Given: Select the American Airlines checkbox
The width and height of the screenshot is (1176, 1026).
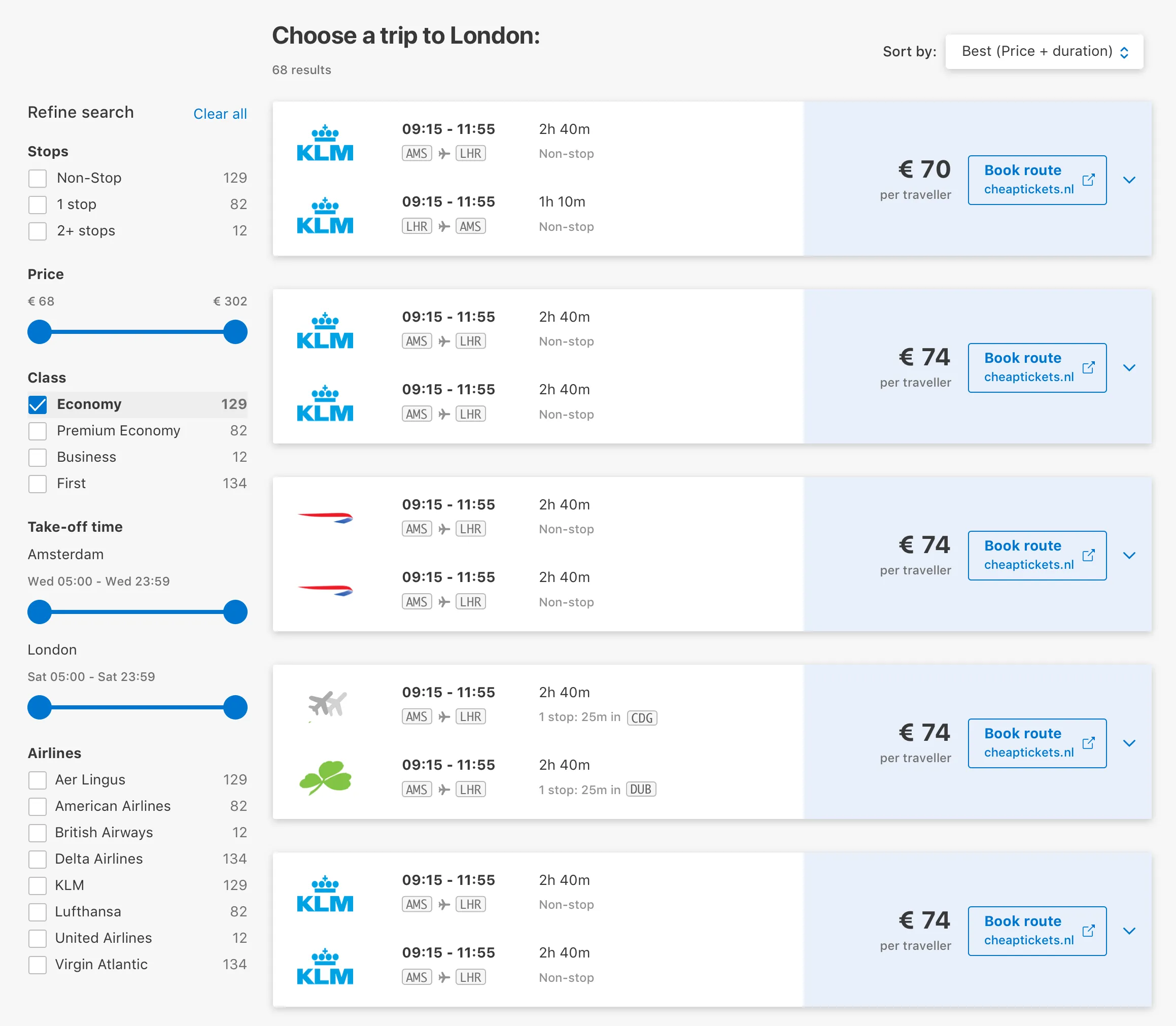Looking at the screenshot, I should coord(38,806).
